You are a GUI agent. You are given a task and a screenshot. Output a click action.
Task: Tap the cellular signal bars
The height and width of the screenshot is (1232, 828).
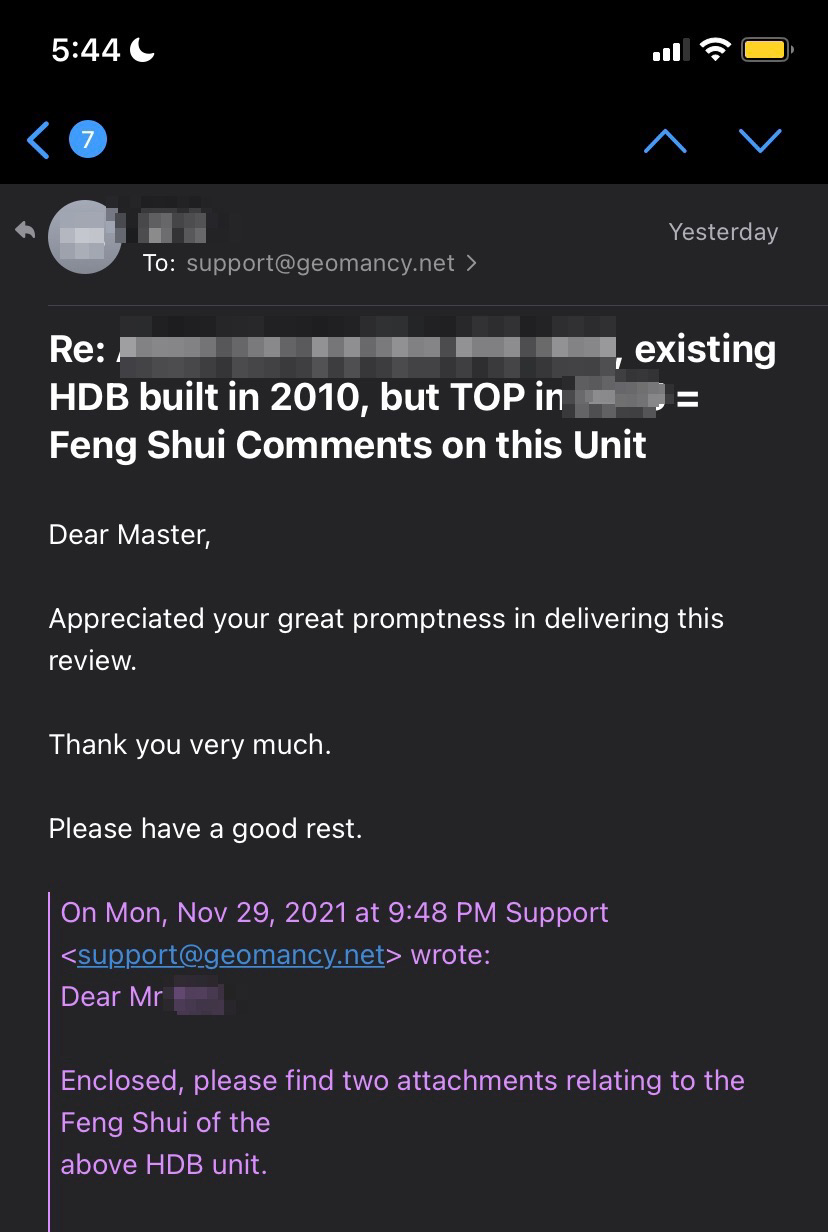click(x=667, y=50)
